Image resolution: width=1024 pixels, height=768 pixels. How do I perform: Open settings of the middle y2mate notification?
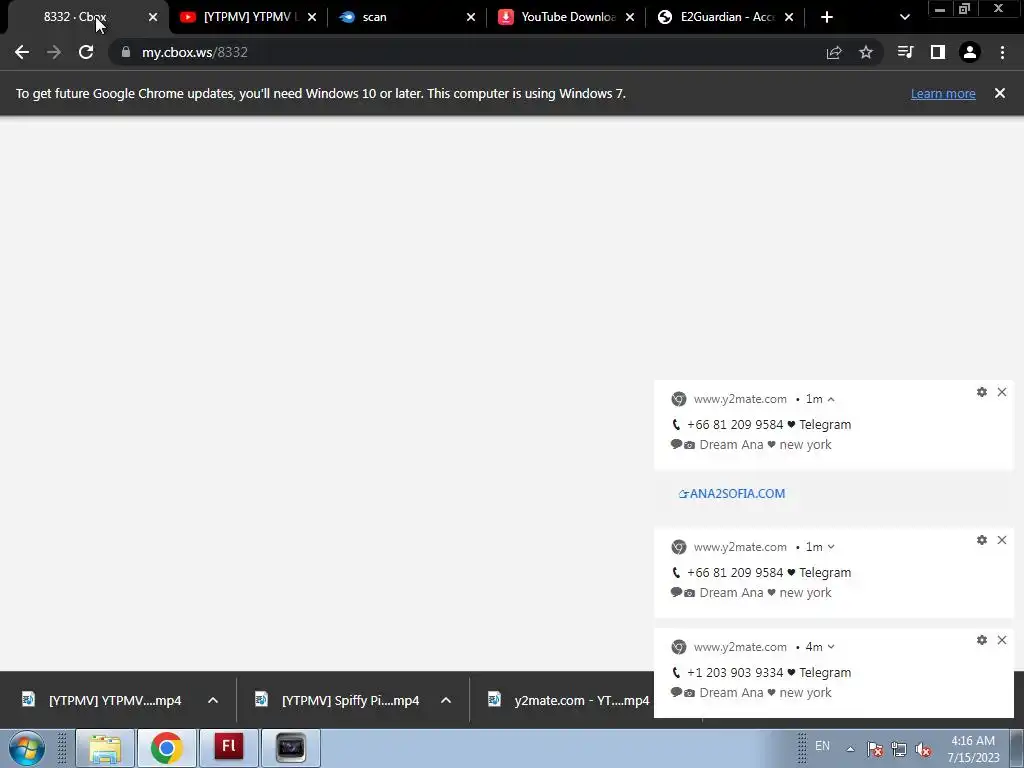(x=982, y=540)
